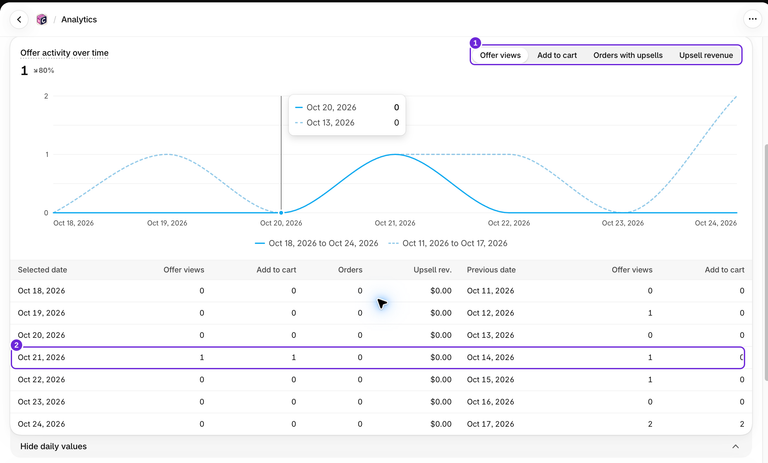Click the Oct 13, 2026 tooltip entry

(x=347, y=123)
